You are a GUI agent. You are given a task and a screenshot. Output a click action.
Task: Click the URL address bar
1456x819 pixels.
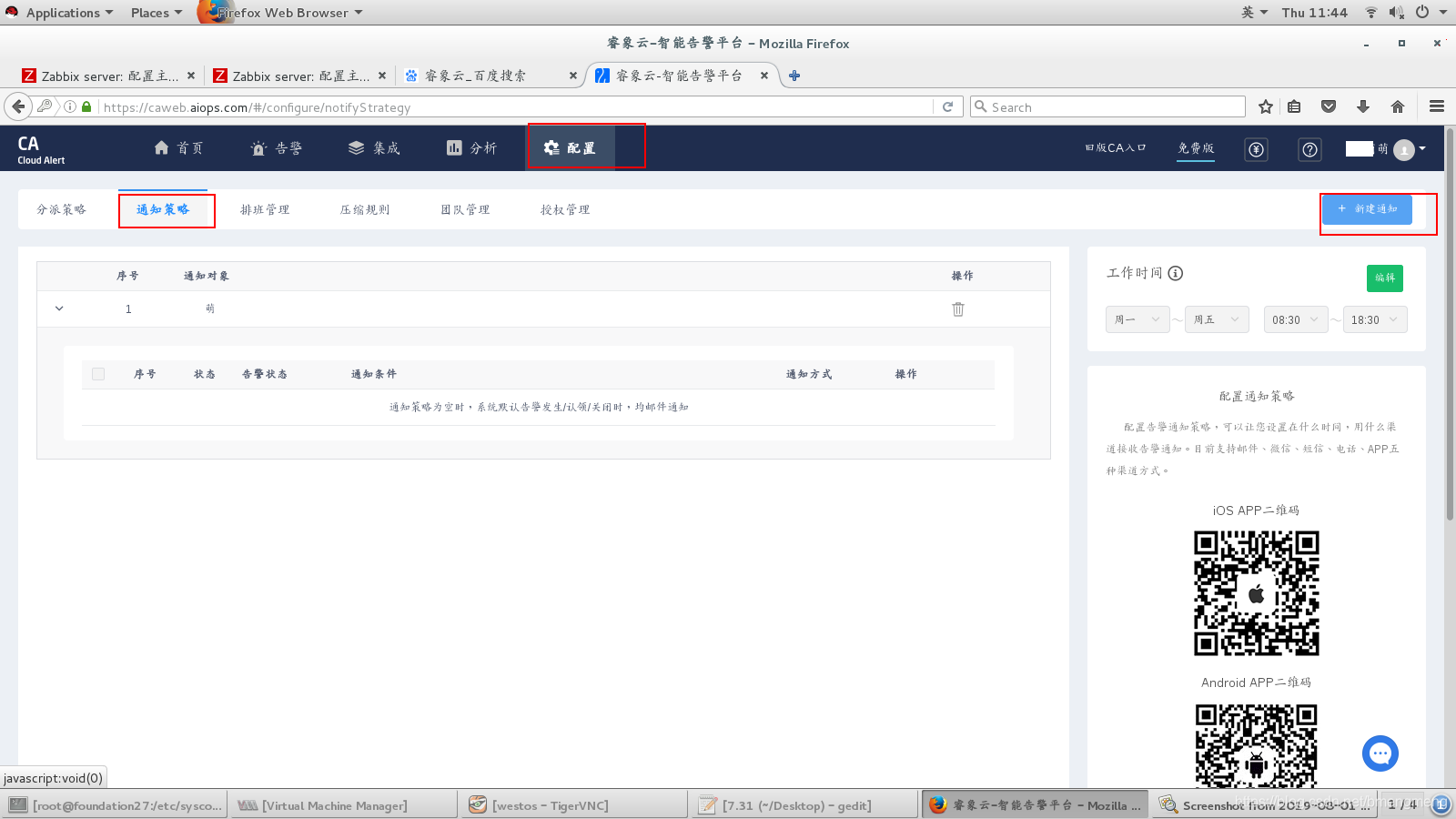[x=514, y=106]
